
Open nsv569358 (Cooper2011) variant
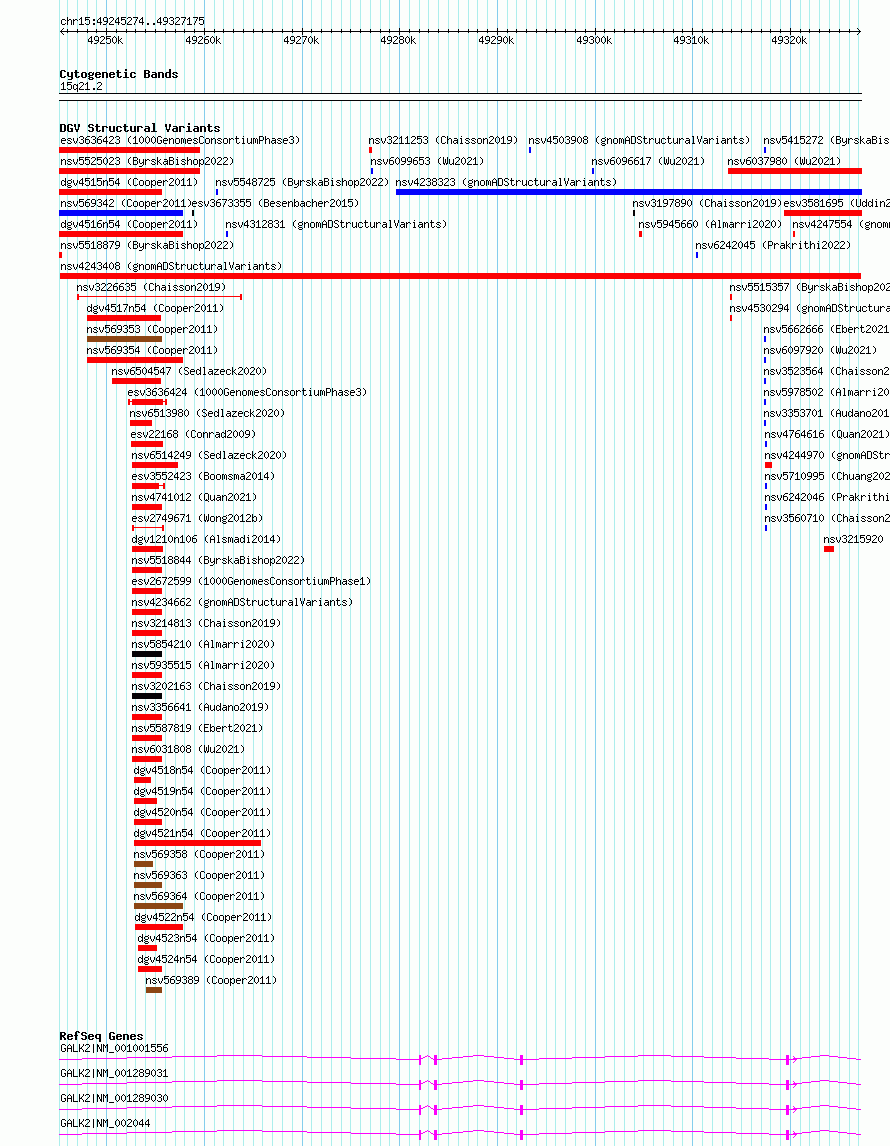[x=199, y=854]
